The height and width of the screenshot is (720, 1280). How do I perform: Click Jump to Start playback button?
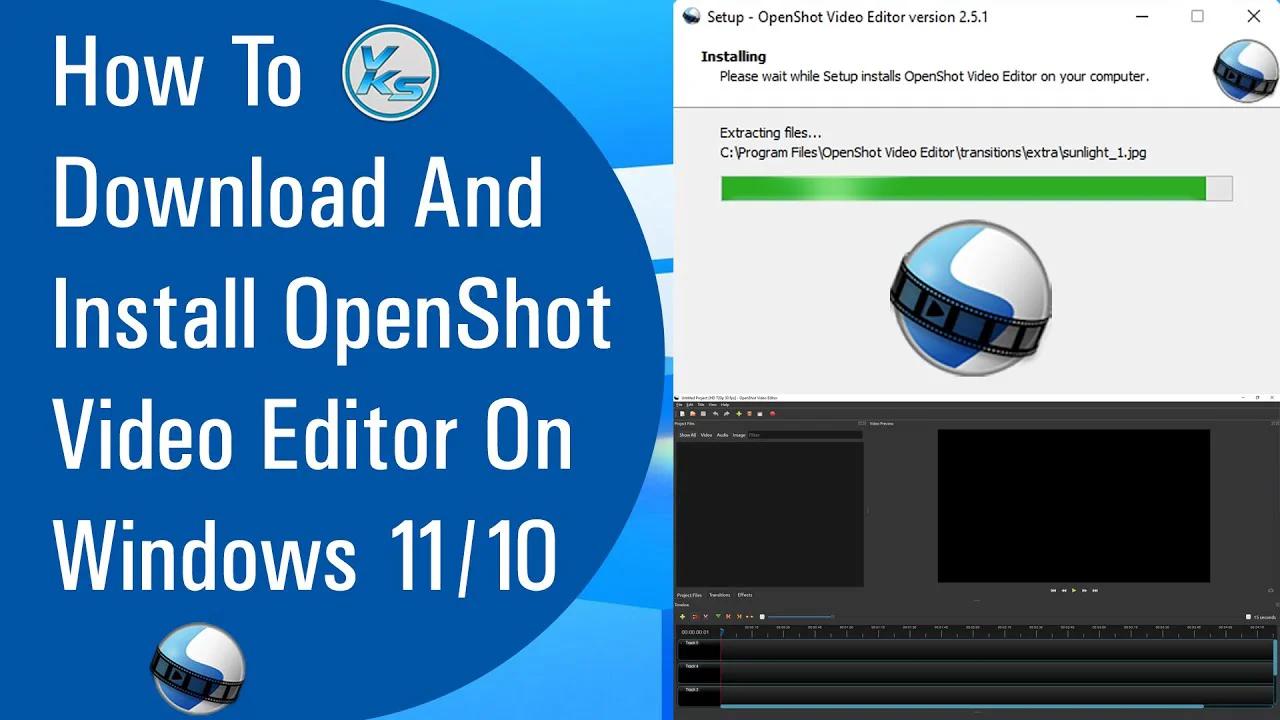[1053, 590]
